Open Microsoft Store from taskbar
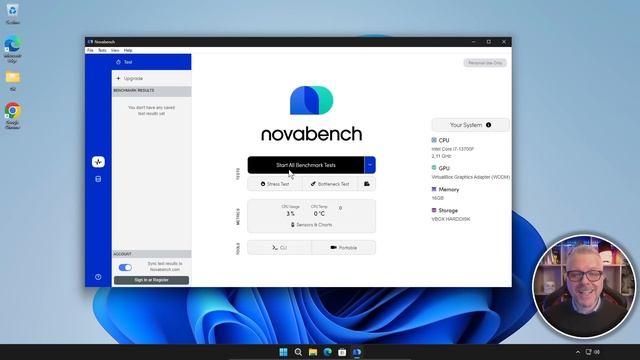 [342, 352]
